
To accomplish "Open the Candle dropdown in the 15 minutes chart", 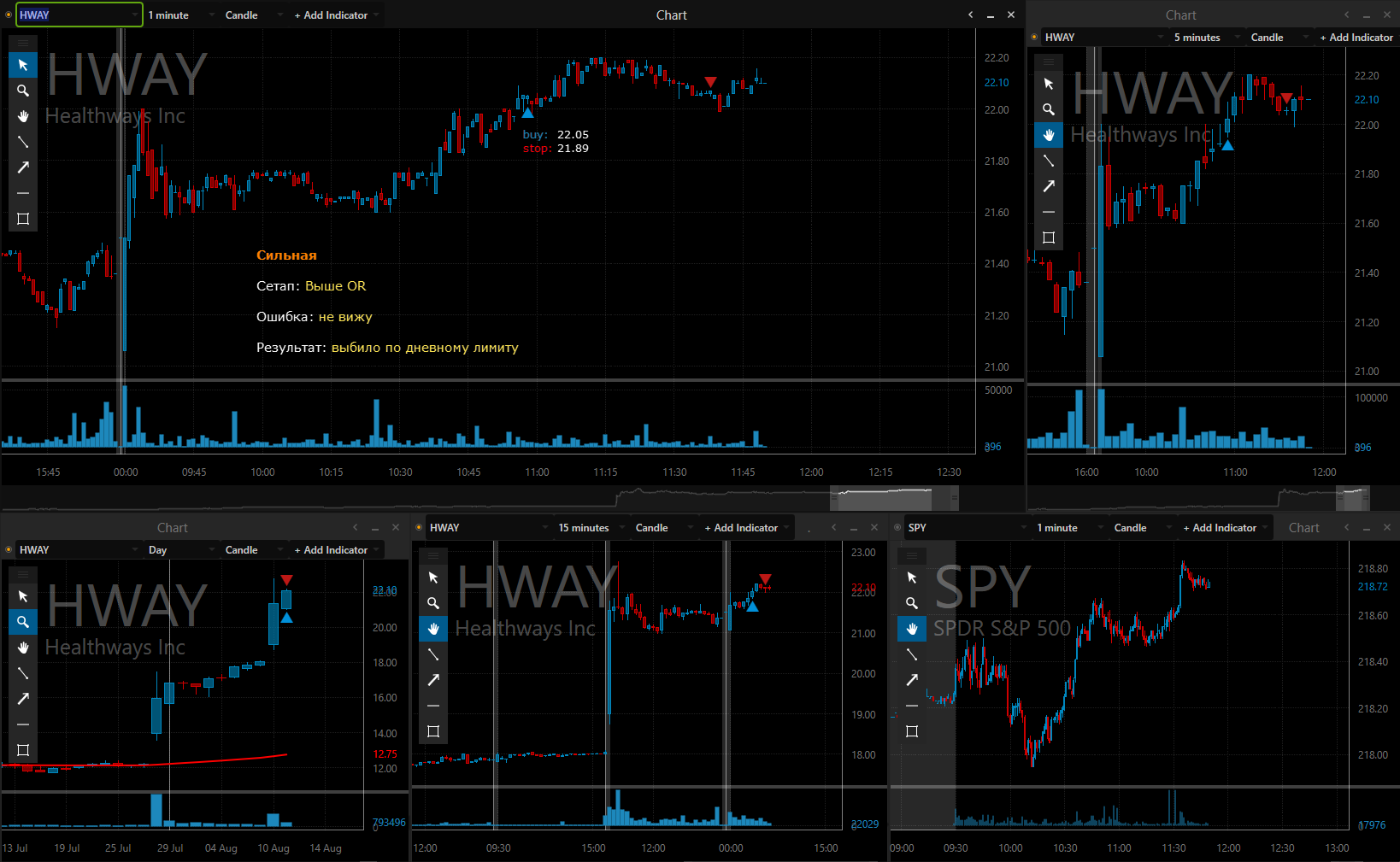I will coord(664,527).
